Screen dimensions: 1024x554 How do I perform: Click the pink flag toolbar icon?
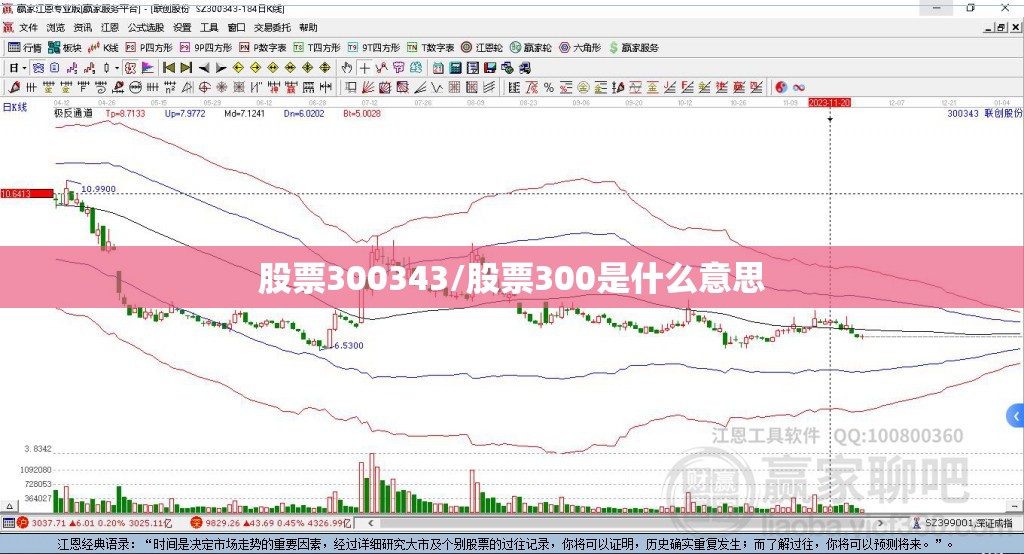pyautogui.click(x=148, y=68)
